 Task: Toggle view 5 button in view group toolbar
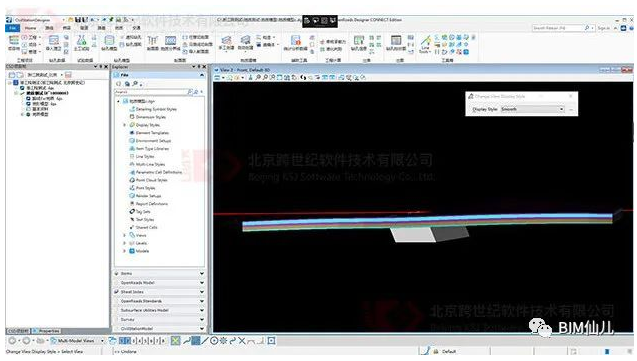(145, 341)
